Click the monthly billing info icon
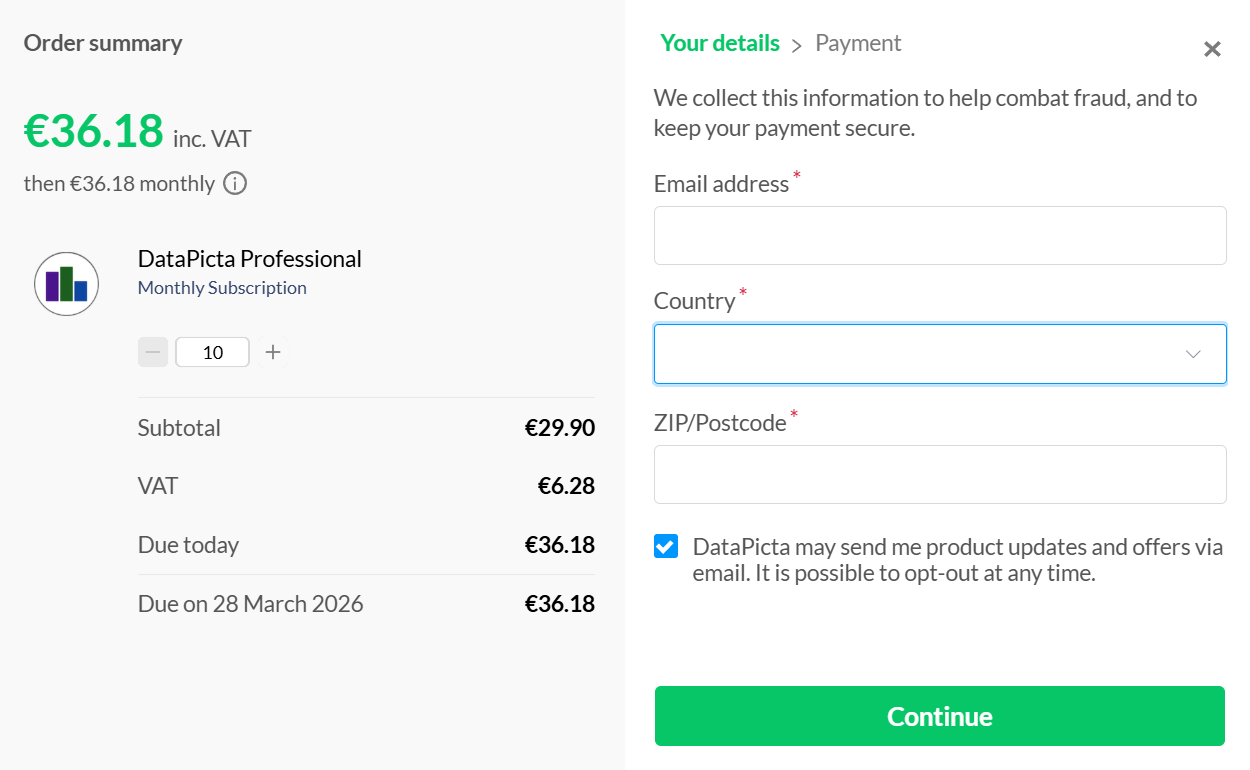The height and width of the screenshot is (770, 1250). click(235, 183)
